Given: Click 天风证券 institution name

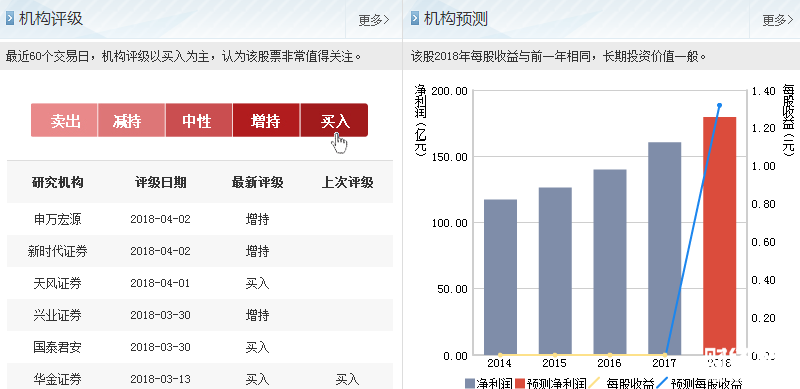Looking at the screenshot, I should 58,283.
